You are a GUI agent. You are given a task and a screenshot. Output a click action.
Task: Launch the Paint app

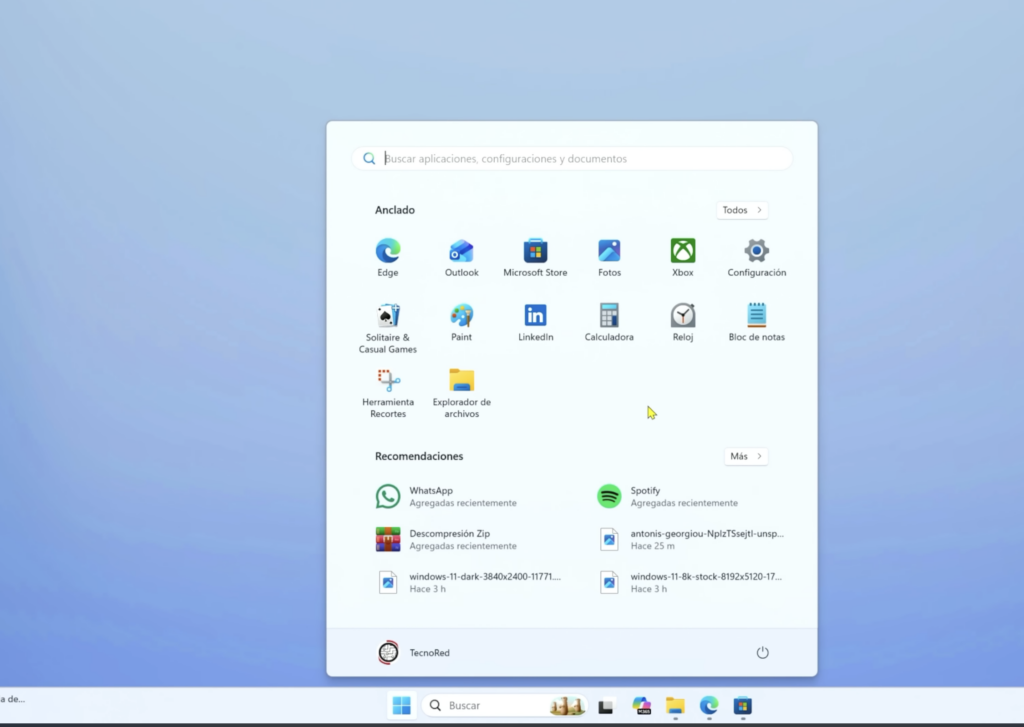click(x=462, y=323)
